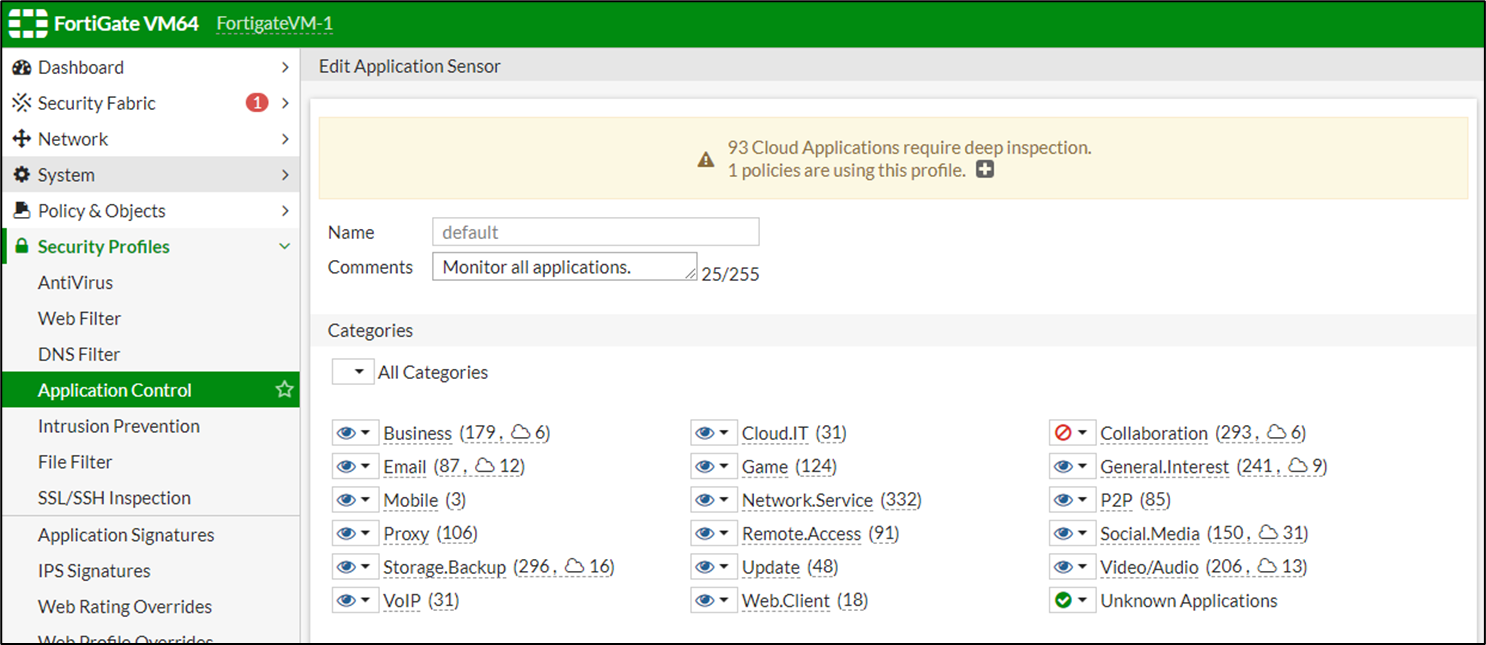Open the plus icon in the warning banner
The width and height of the screenshot is (1486, 645).
pyautogui.click(x=985, y=170)
